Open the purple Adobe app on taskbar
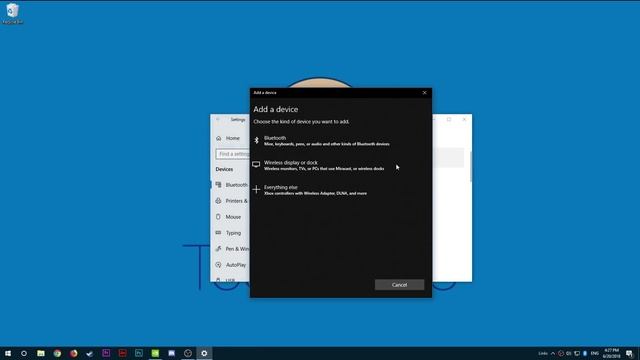The width and height of the screenshot is (640, 360). pos(106,353)
